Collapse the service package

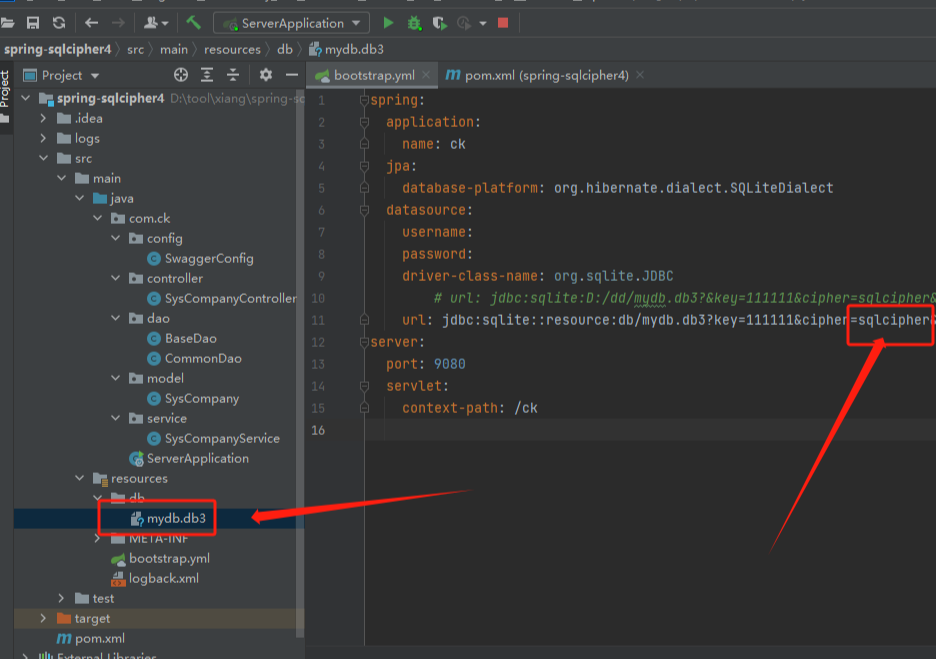point(115,418)
